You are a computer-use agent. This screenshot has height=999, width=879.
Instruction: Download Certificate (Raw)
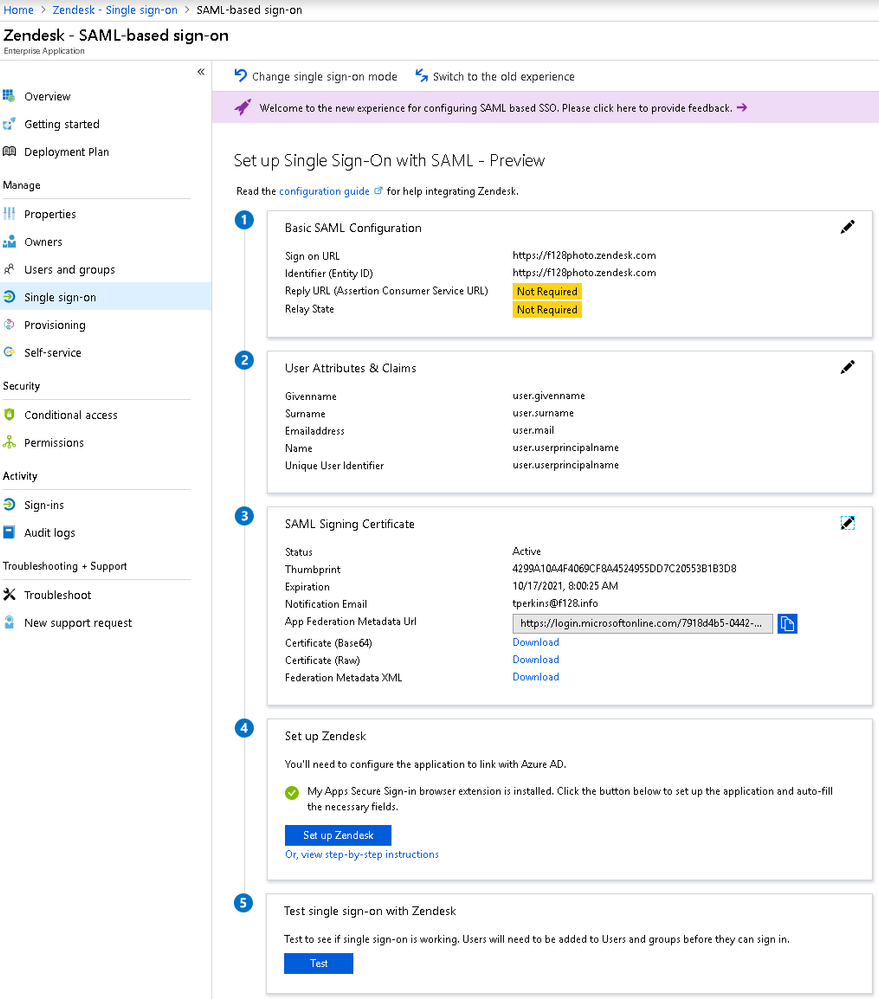536,659
